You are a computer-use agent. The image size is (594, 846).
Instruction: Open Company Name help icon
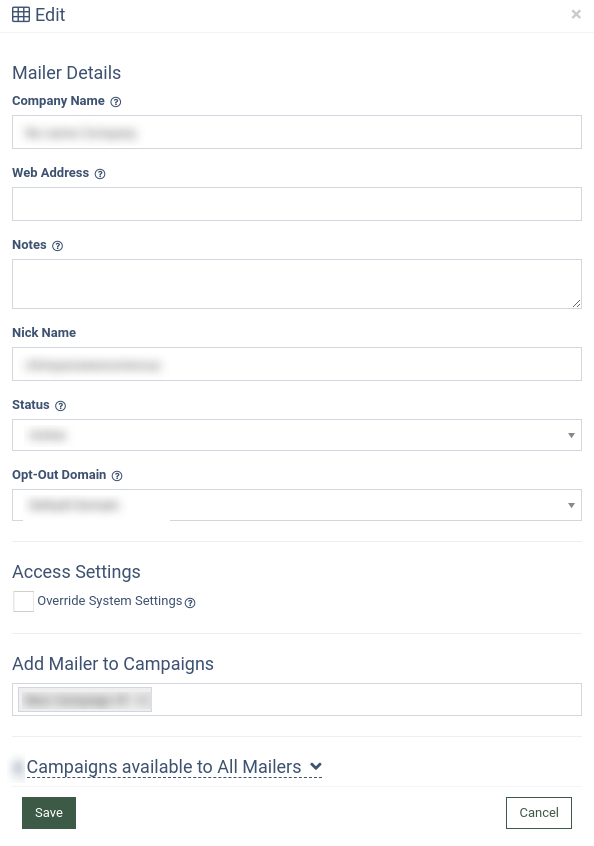tap(115, 101)
